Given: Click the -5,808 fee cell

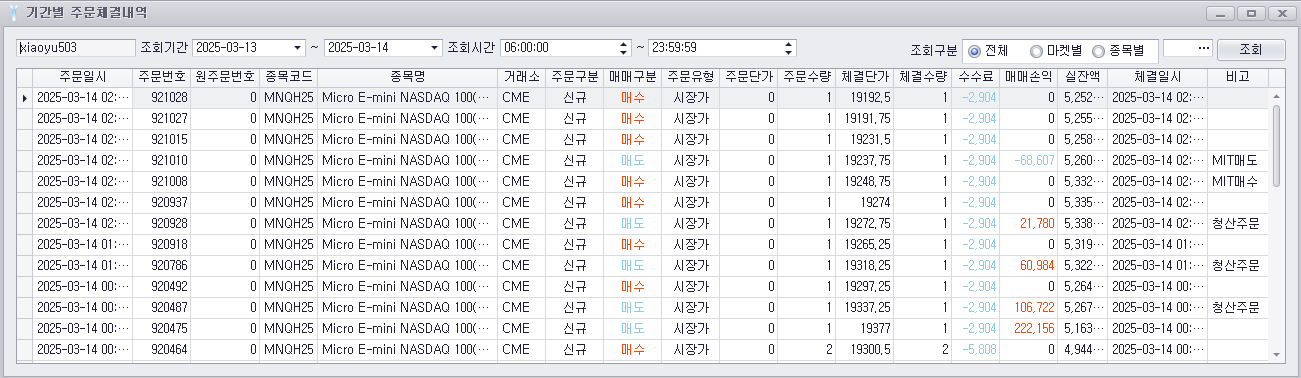Looking at the screenshot, I should point(975,350).
